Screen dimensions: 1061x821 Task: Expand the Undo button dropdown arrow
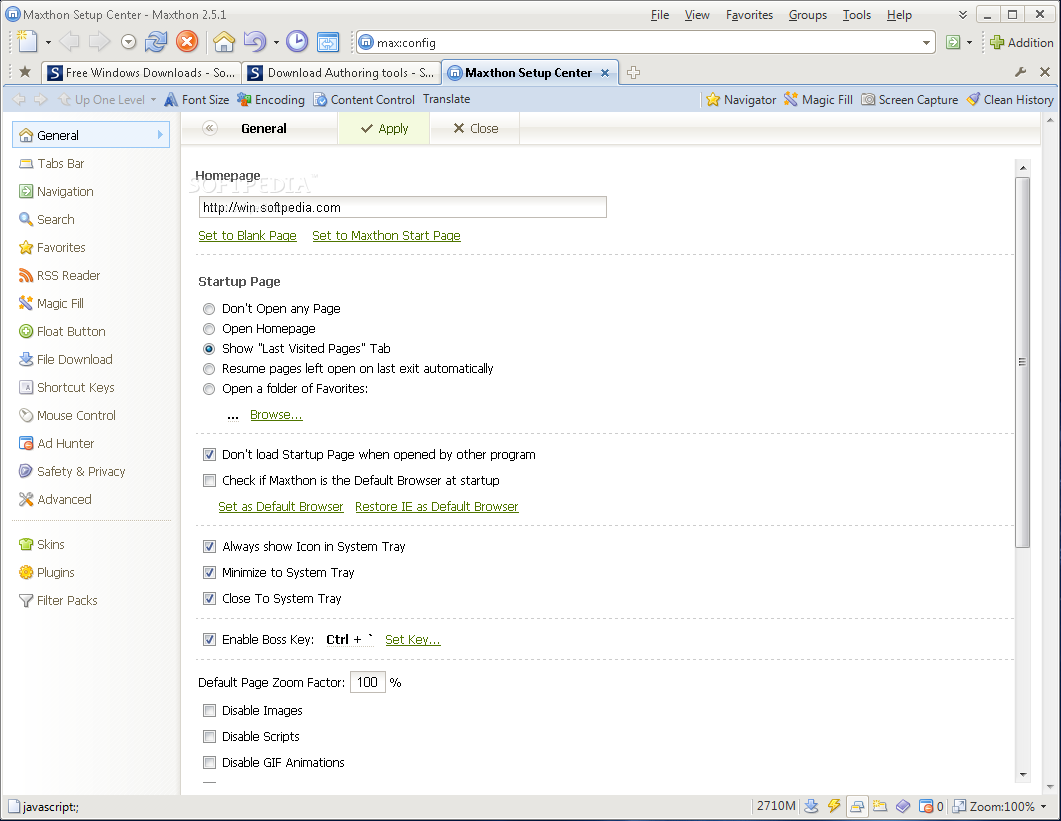276,43
